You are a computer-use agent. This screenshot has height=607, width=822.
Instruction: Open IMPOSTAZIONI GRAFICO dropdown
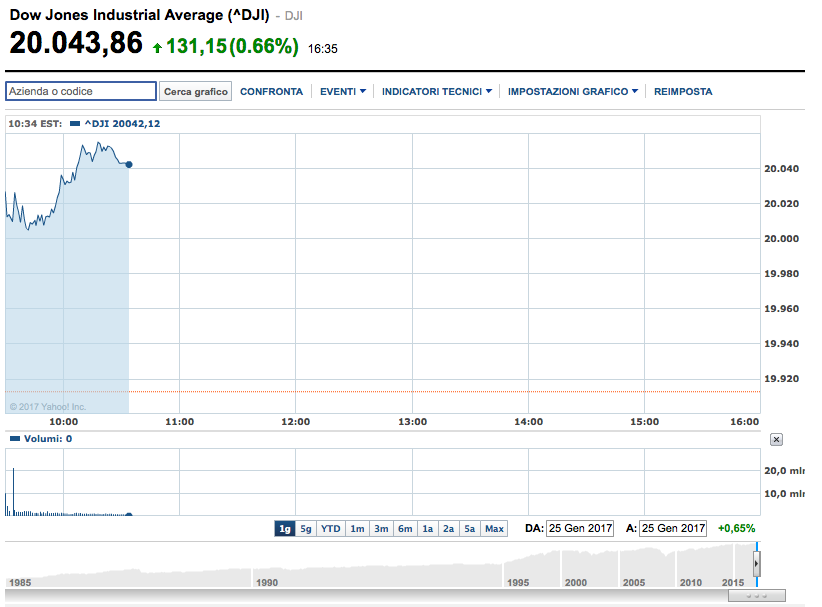572,92
